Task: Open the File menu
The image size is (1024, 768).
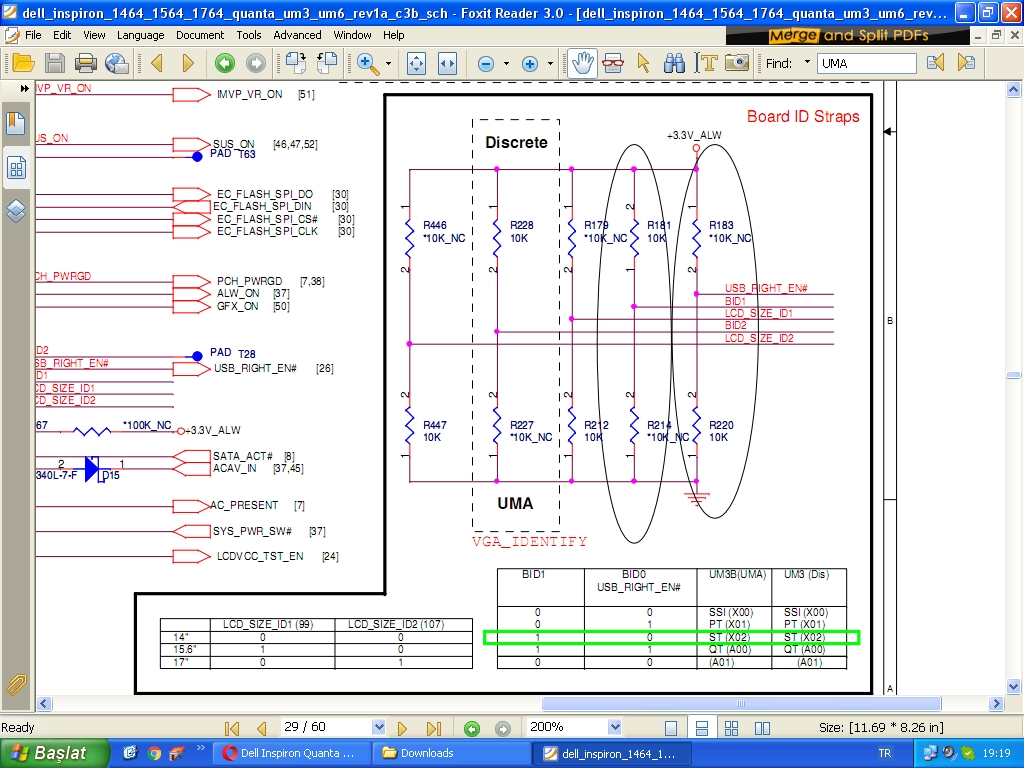Action: coord(33,35)
